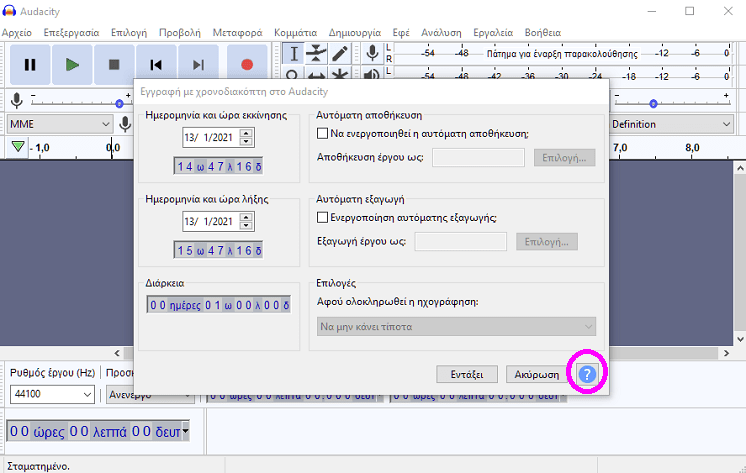
Task: Start playback with the green Play button
Action: coord(72,65)
